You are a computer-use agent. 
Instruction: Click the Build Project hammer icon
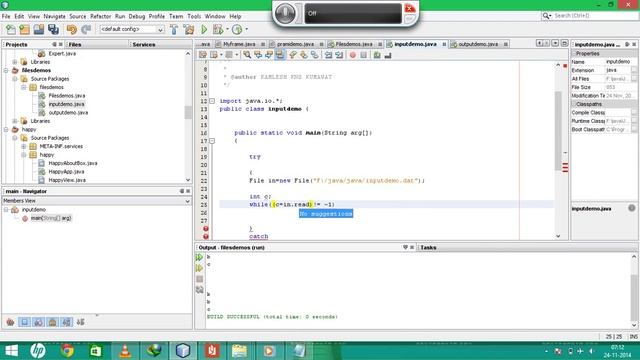[x=174, y=29]
